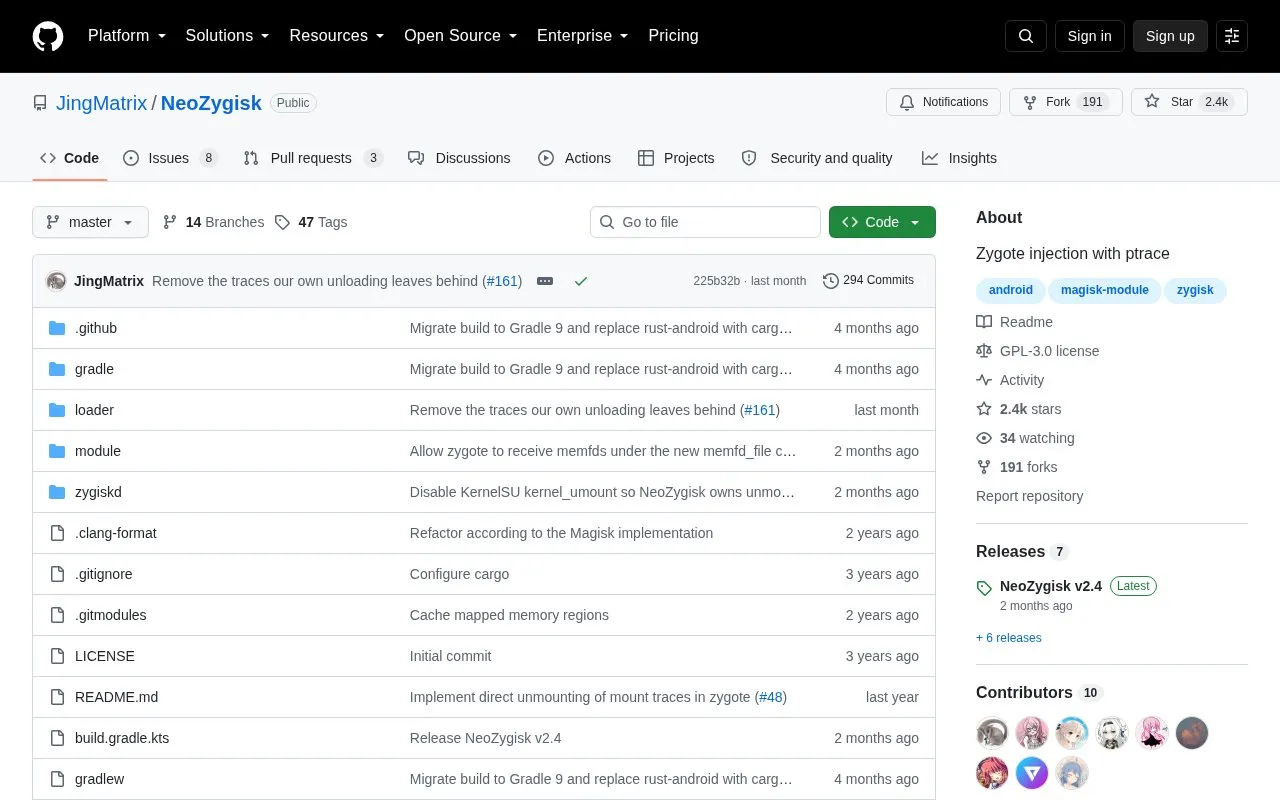Open the Actions tab

coord(574,158)
